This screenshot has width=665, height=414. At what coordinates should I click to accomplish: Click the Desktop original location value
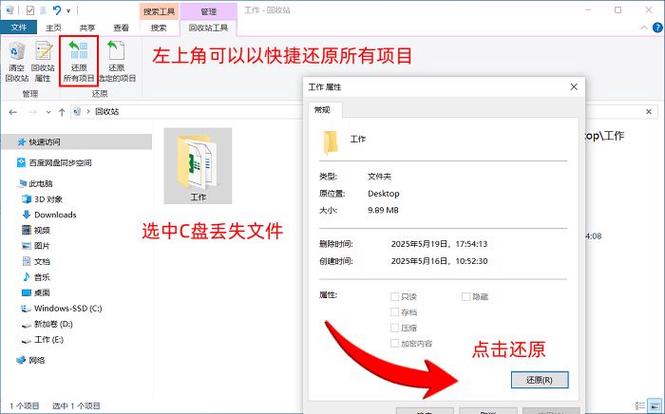(383, 193)
